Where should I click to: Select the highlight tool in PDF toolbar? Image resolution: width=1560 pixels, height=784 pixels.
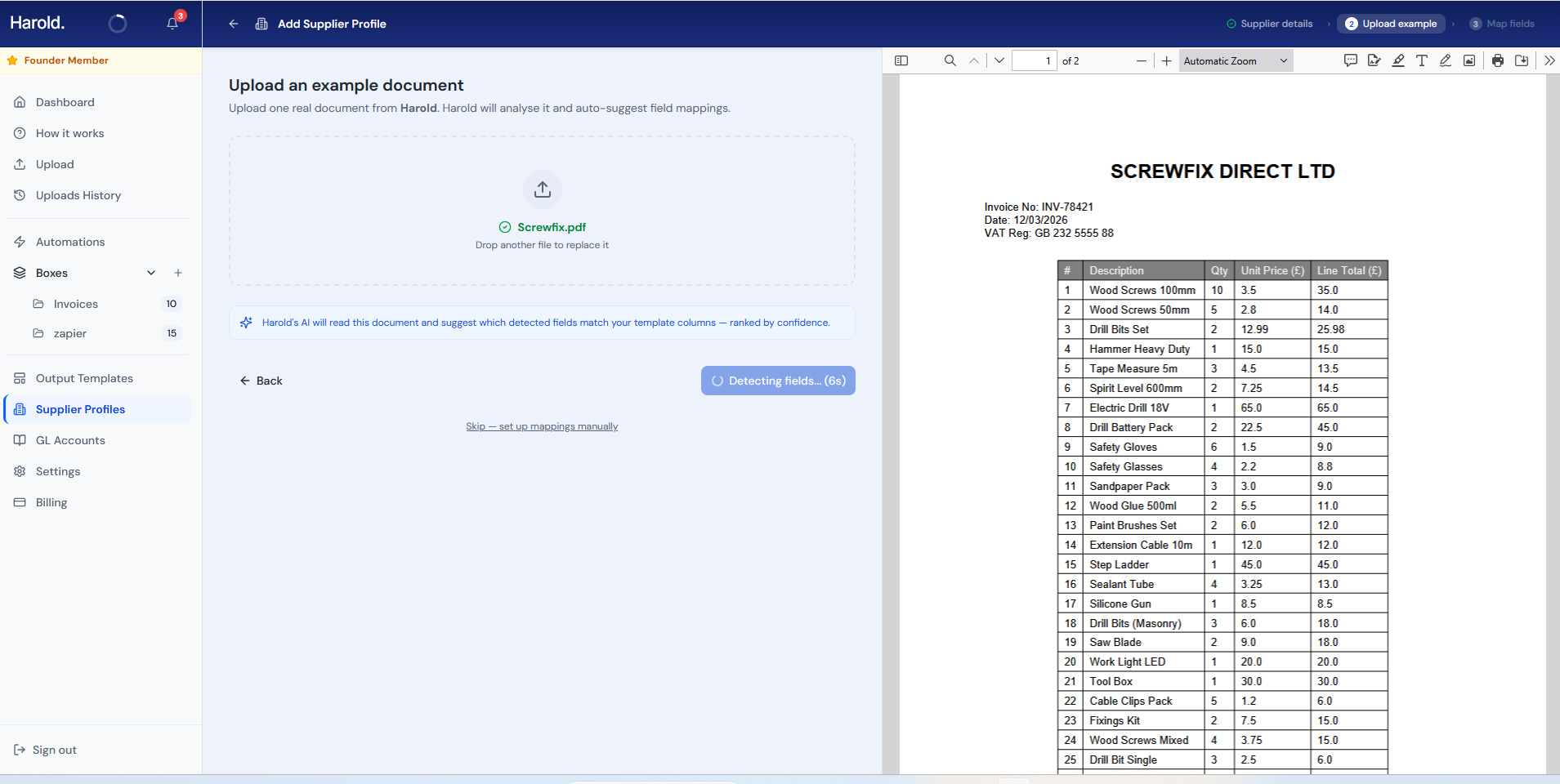point(1398,60)
